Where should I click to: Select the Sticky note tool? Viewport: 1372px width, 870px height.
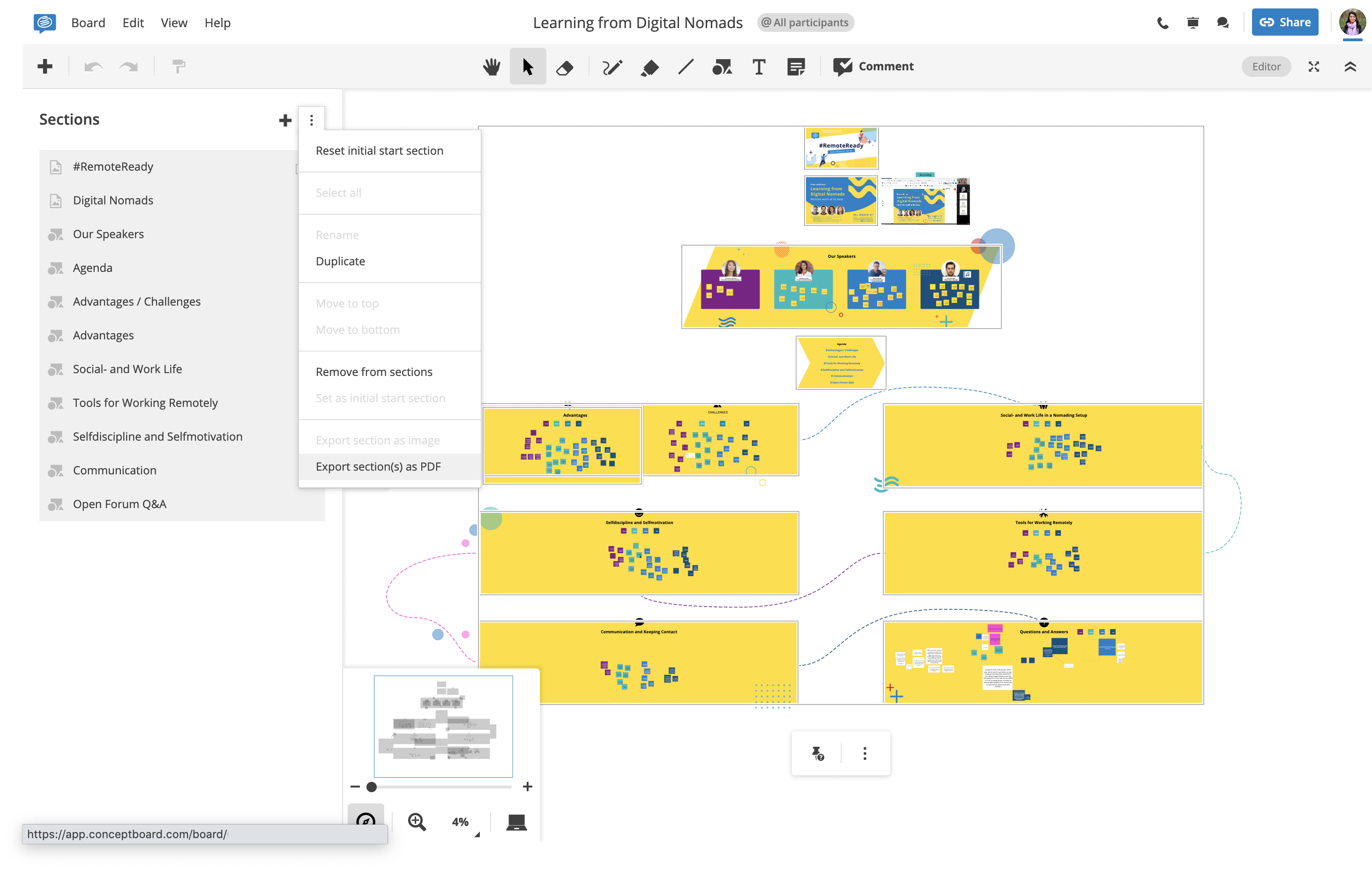click(796, 67)
